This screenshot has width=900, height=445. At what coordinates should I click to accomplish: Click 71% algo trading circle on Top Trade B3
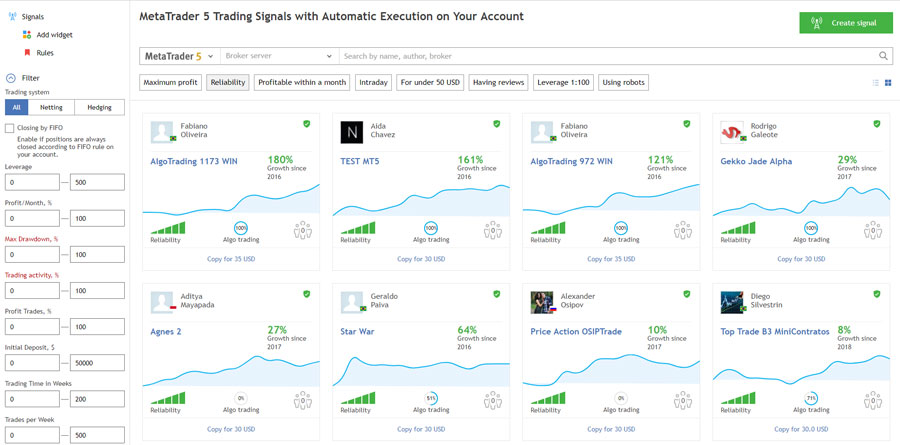tap(811, 398)
